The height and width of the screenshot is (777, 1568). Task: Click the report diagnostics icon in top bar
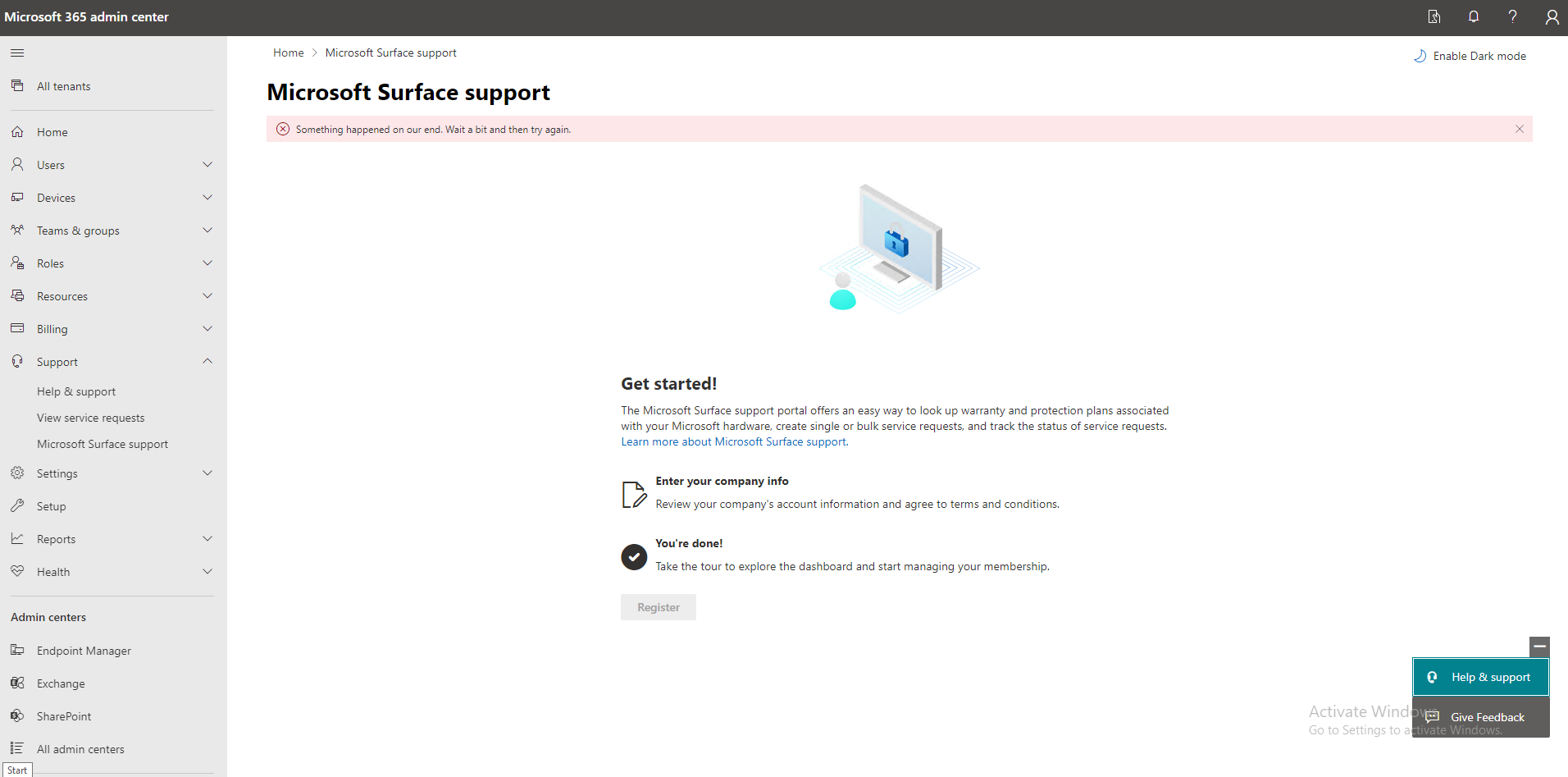click(x=1434, y=16)
